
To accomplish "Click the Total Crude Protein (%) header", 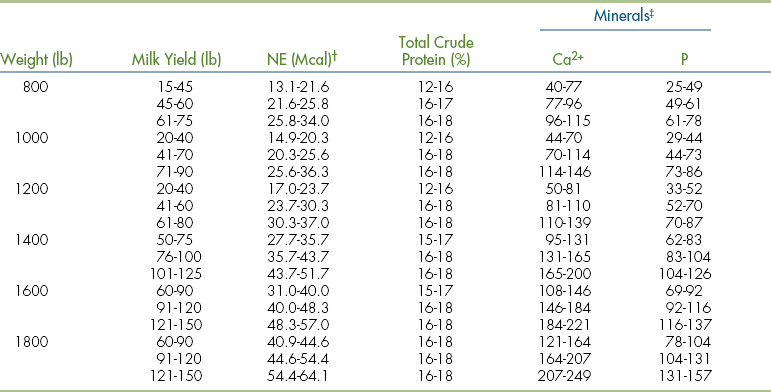I will click(436, 51).
